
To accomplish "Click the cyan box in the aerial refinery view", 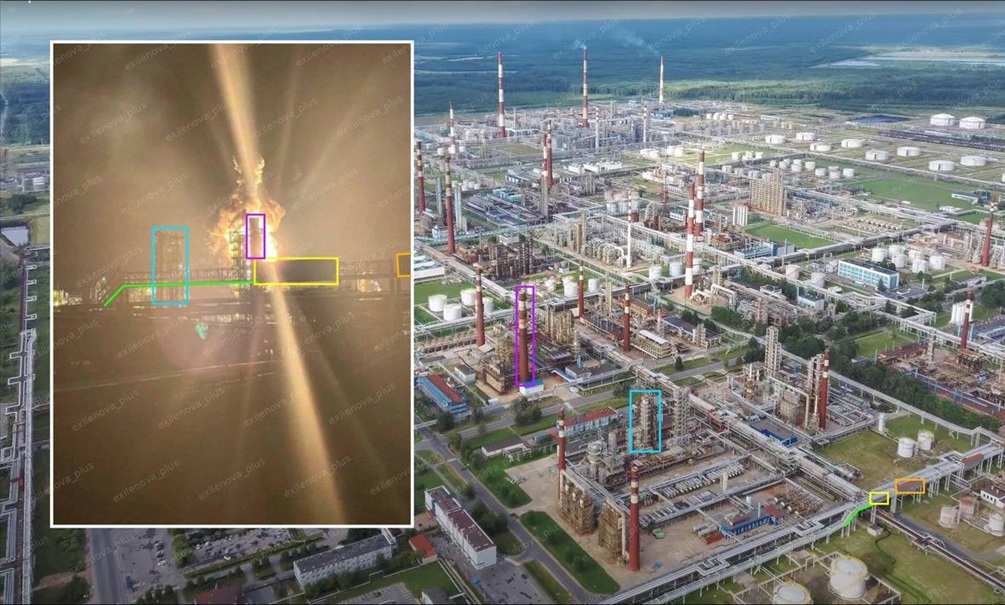I will [645, 421].
